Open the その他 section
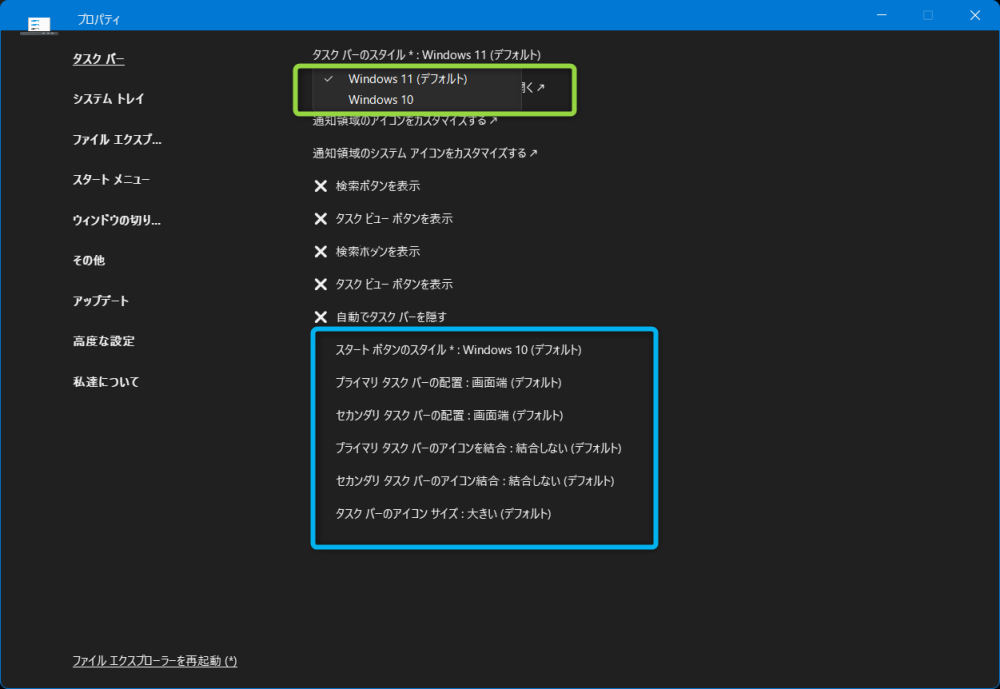This screenshot has height=689, width=1000. point(89,260)
